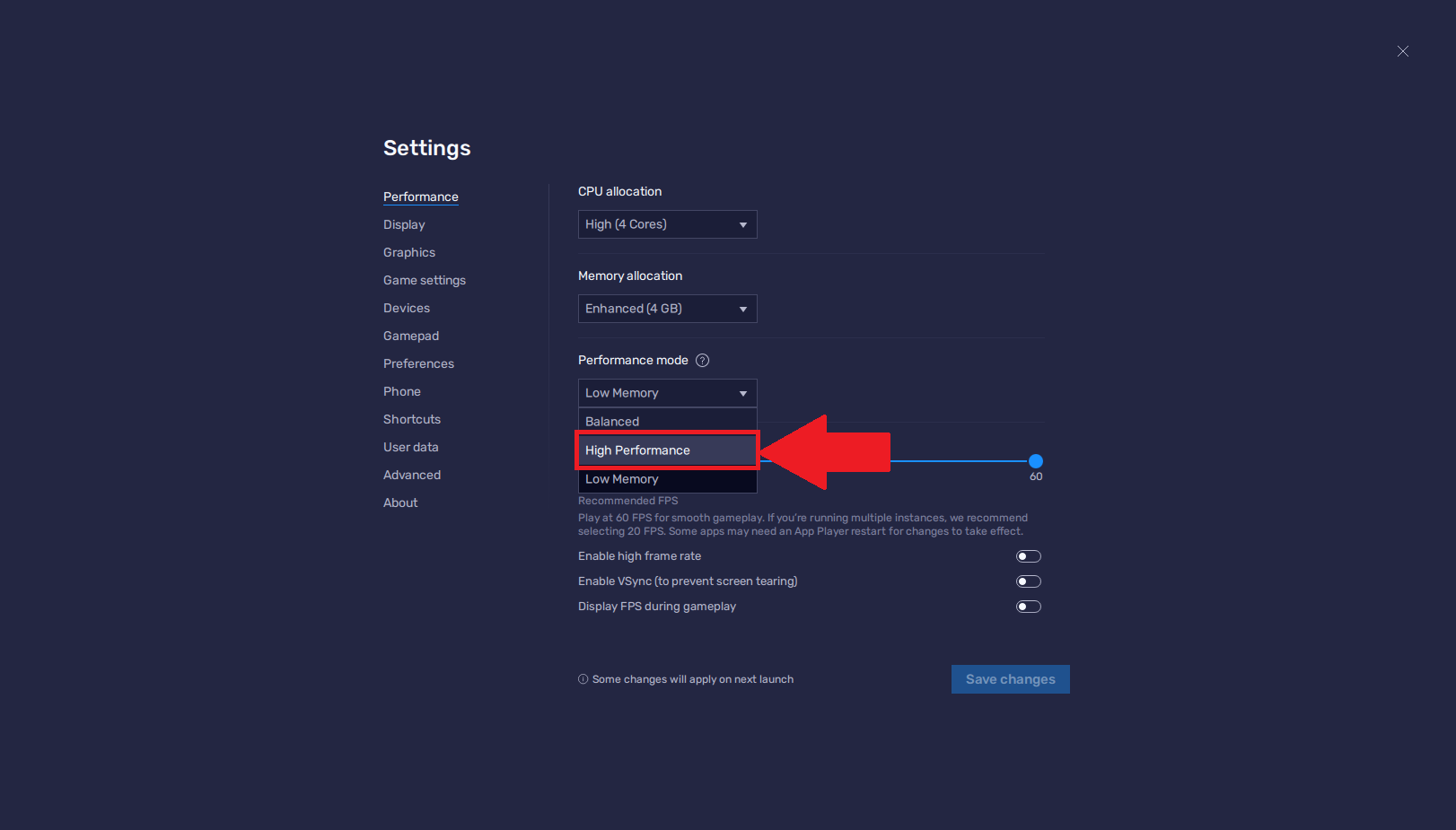Close the Settings window
This screenshot has height=830, width=1456.
pos(1402,51)
